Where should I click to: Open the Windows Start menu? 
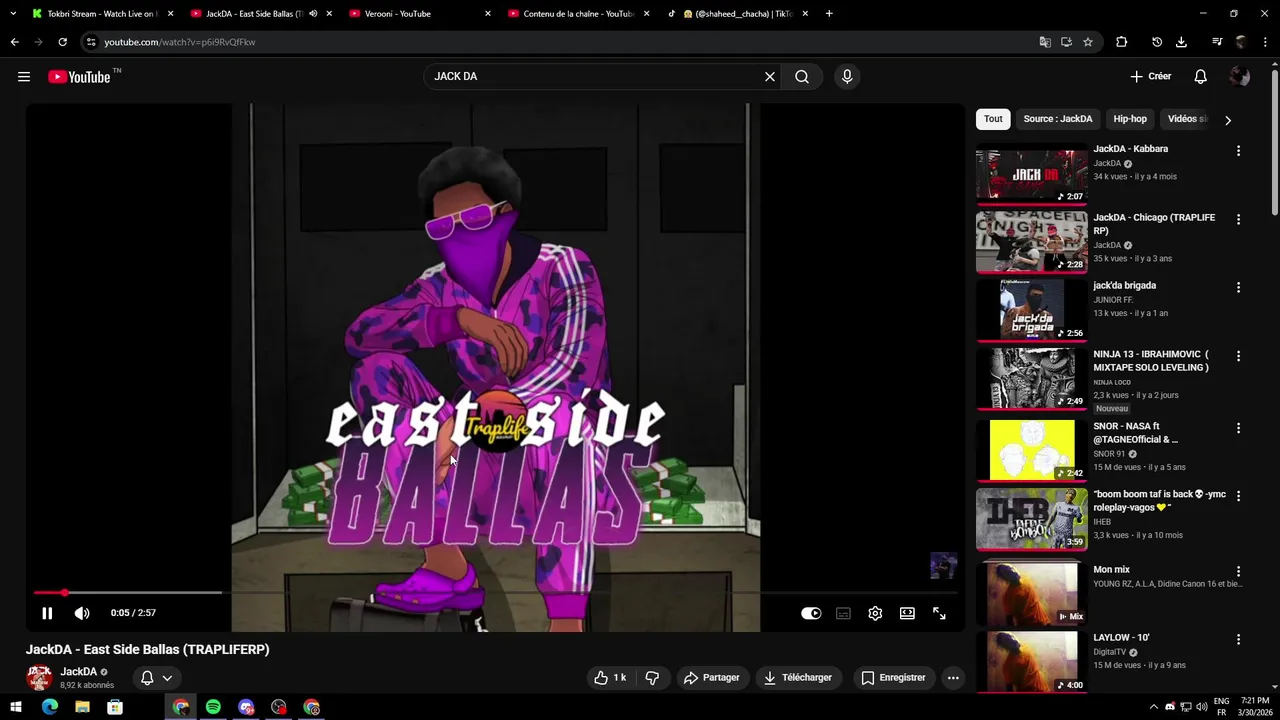[x=17, y=707]
